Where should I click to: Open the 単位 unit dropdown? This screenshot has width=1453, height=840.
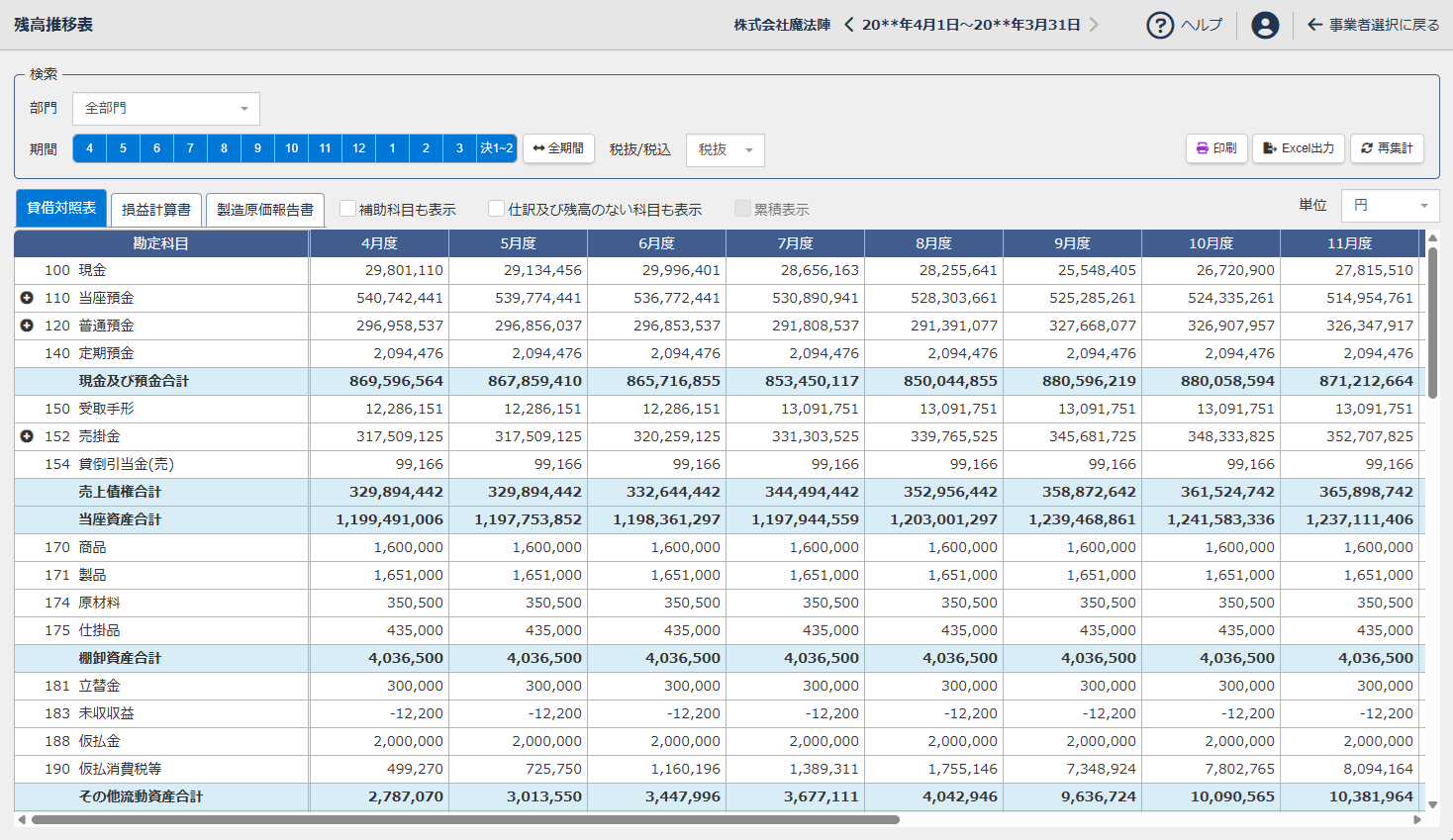point(1390,206)
